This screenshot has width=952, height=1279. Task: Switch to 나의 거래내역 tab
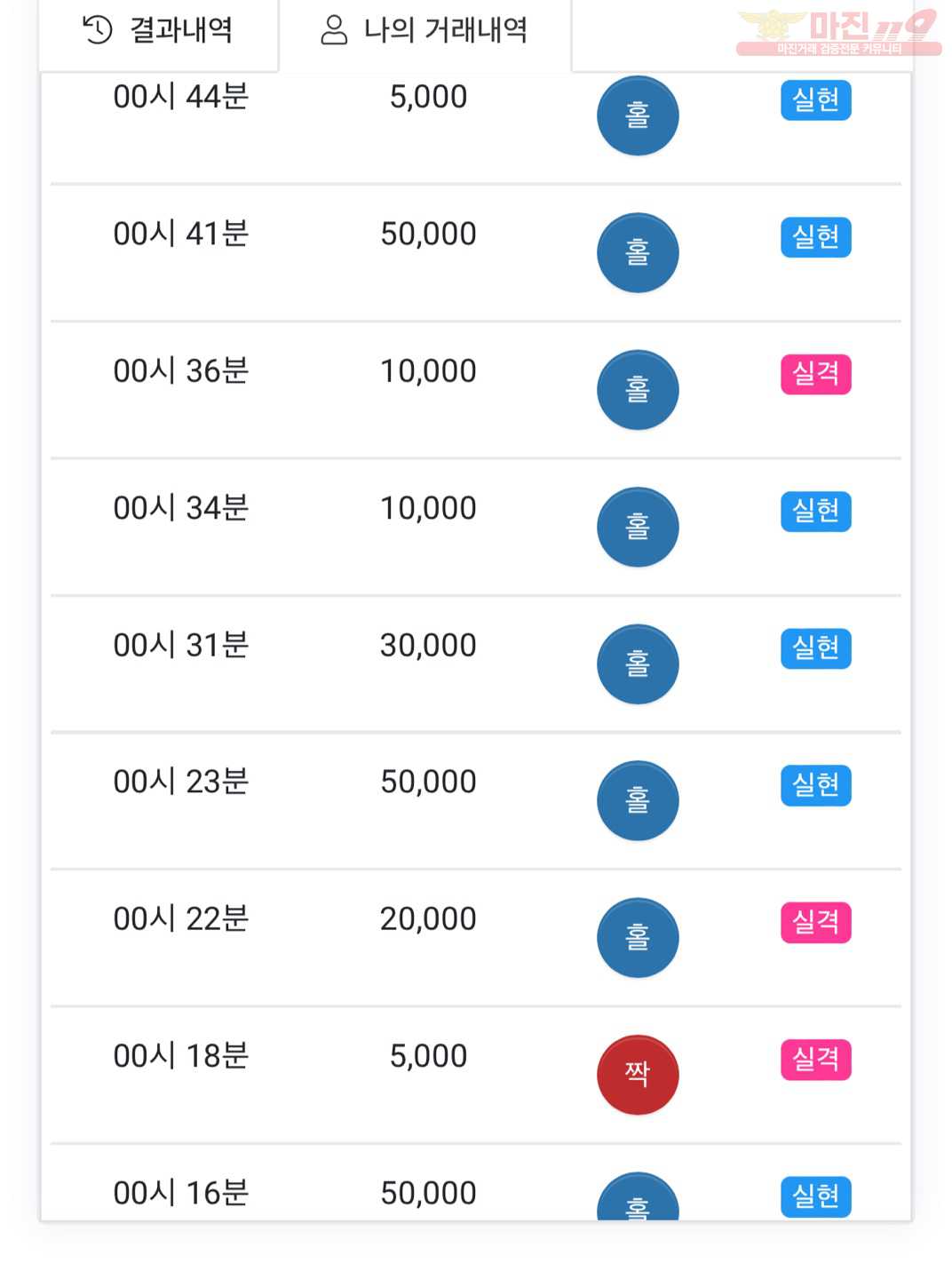[x=424, y=31]
